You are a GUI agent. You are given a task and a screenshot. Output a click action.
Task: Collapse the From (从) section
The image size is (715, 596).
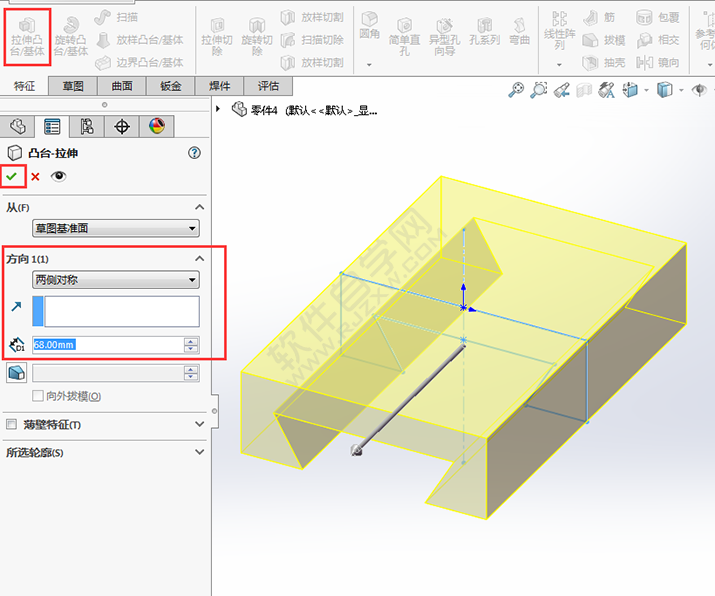tap(199, 207)
